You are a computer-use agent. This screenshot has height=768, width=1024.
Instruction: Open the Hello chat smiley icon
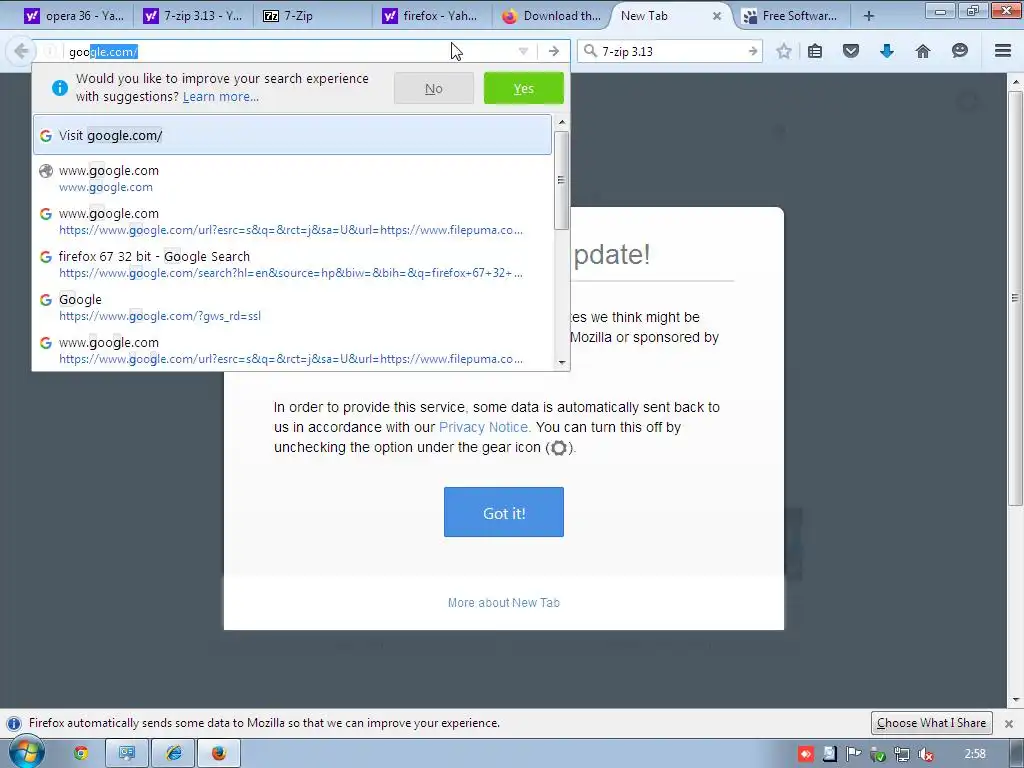pyautogui.click(x=959, y=51)
